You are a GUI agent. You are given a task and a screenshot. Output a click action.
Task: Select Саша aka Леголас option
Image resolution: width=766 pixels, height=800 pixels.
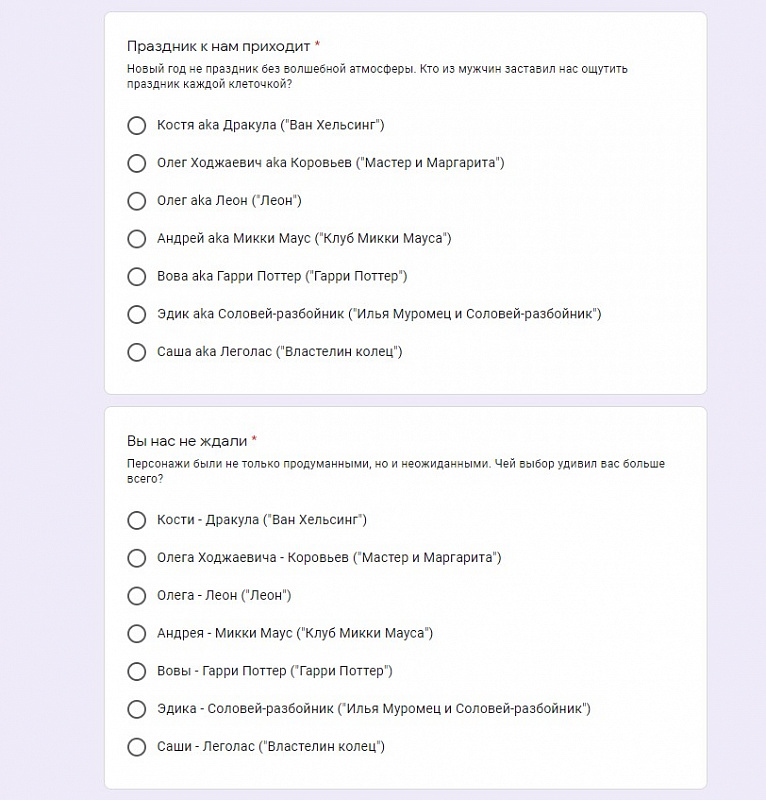coord(136,352)
